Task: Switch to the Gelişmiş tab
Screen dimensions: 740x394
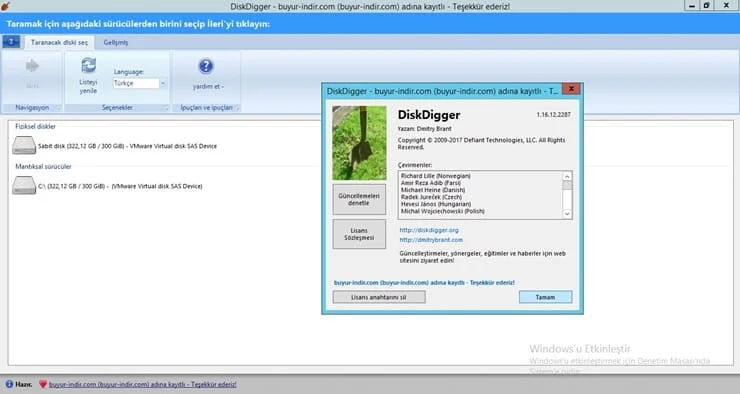Action: coord(116,42)
